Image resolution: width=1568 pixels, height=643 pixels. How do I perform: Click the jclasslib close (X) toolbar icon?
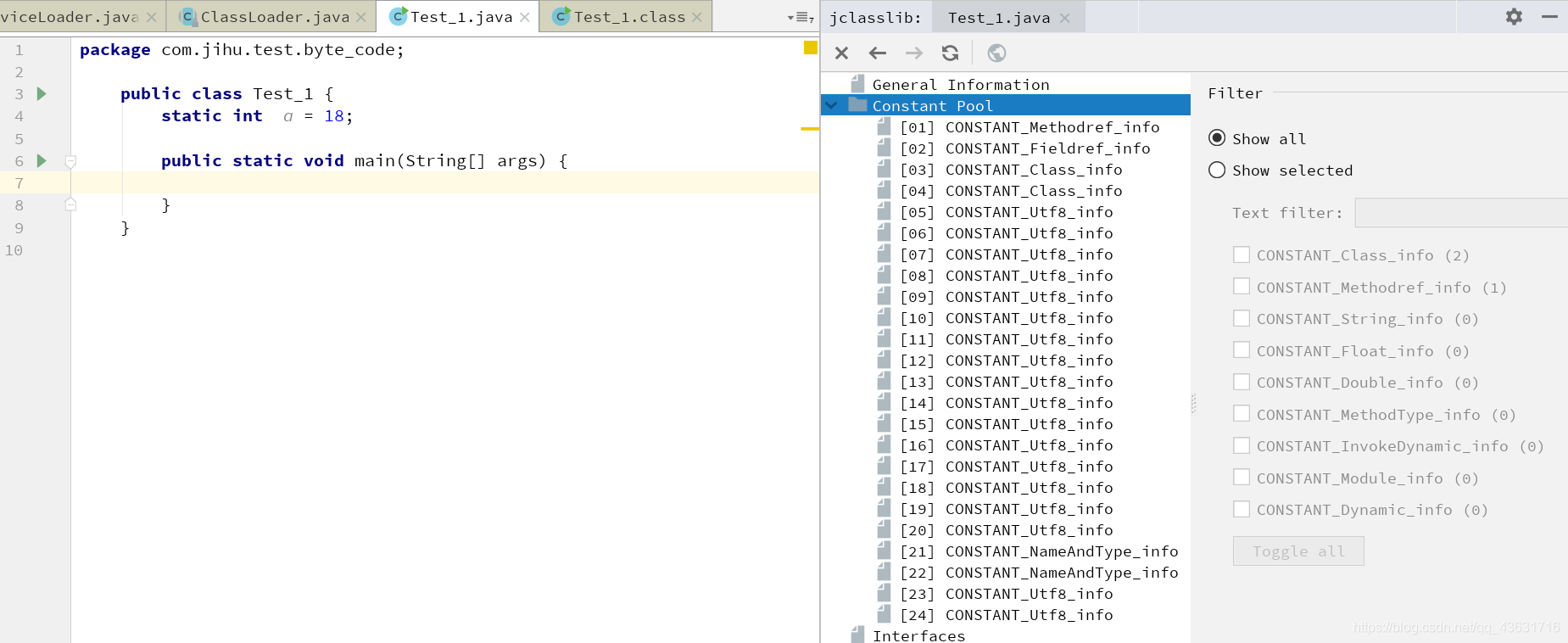(841, 53)
